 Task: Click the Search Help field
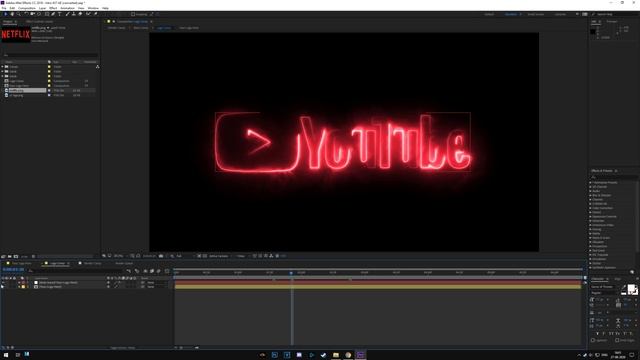[614, 14]
